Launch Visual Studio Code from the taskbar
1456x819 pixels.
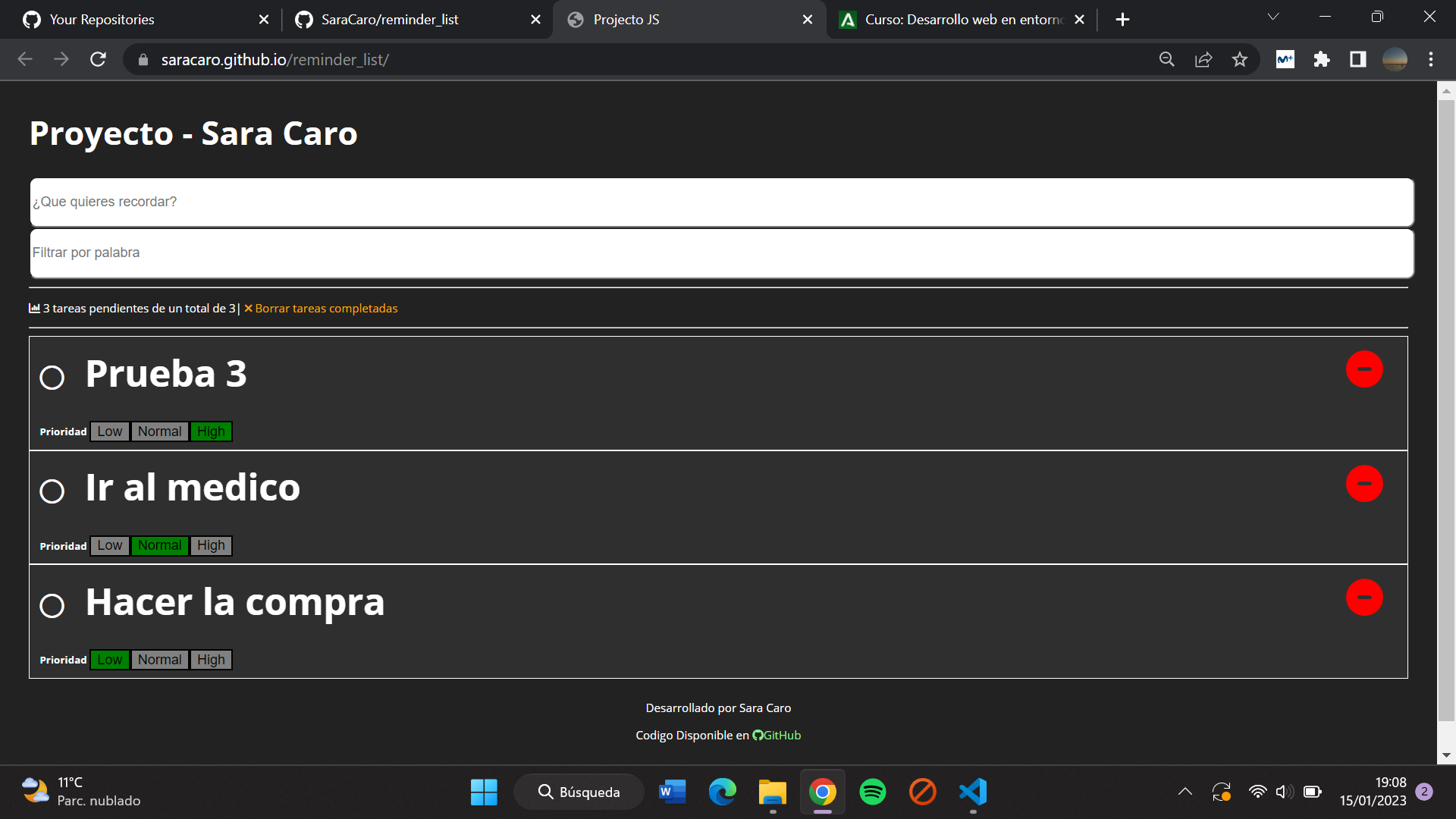coord(973,791)
